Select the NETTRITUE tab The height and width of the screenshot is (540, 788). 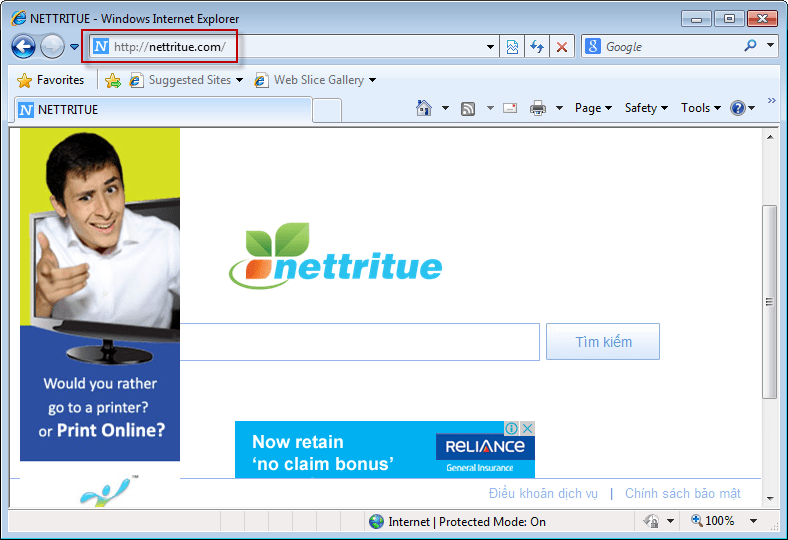tap(162, 110)
